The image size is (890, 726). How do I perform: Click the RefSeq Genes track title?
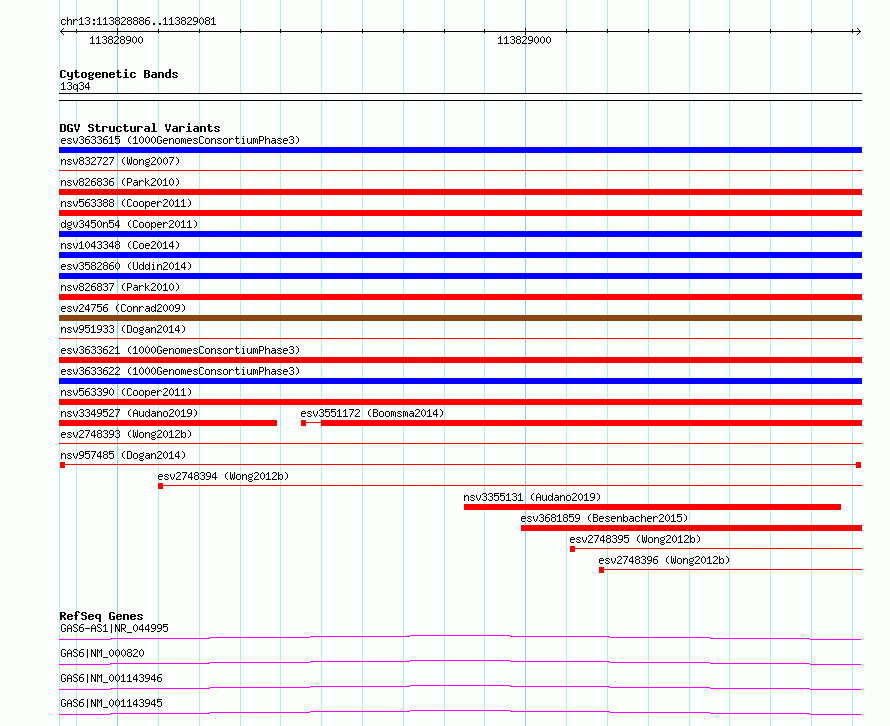click(101, 616)
